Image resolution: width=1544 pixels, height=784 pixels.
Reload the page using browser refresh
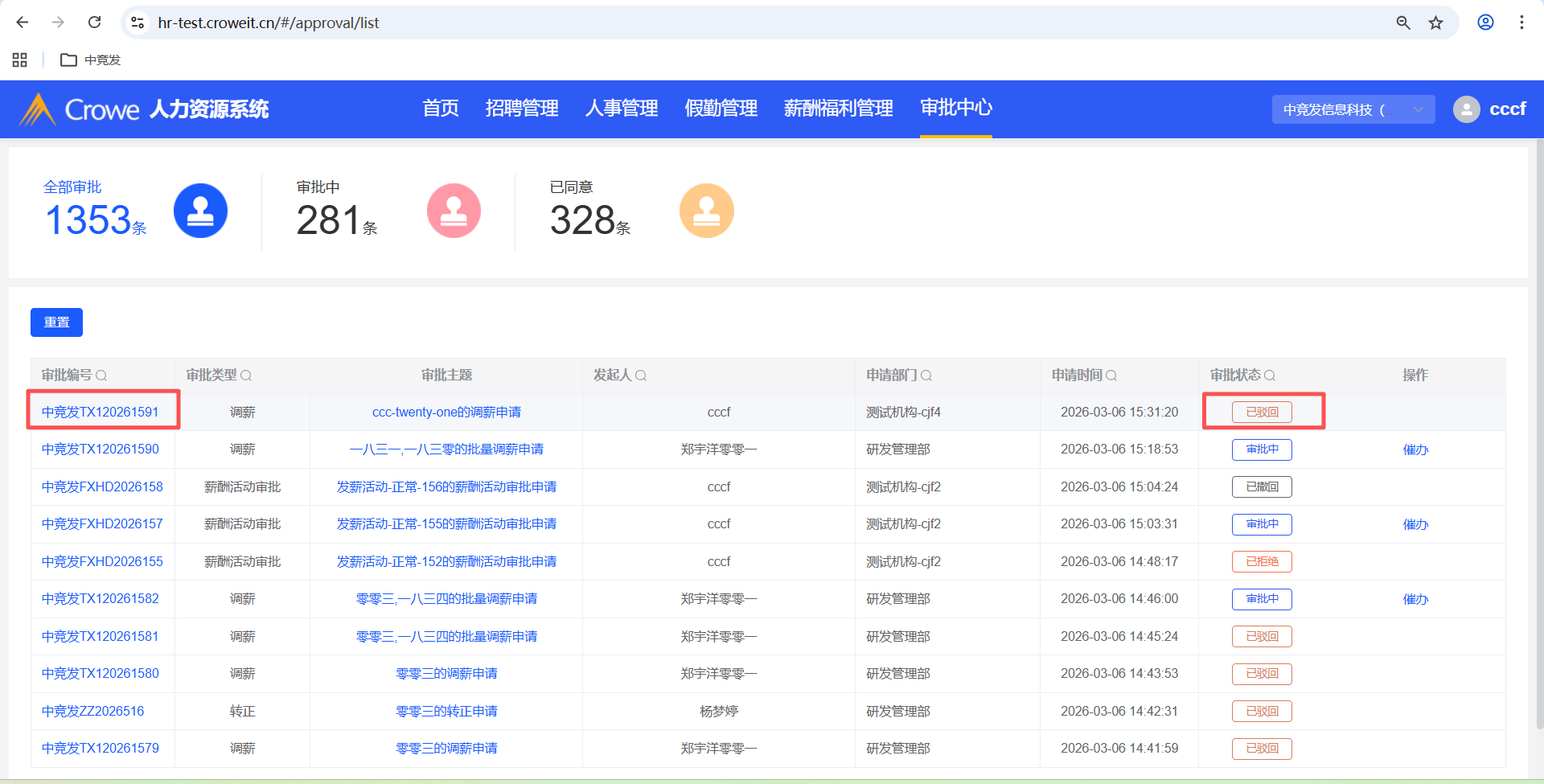point(94,23)
